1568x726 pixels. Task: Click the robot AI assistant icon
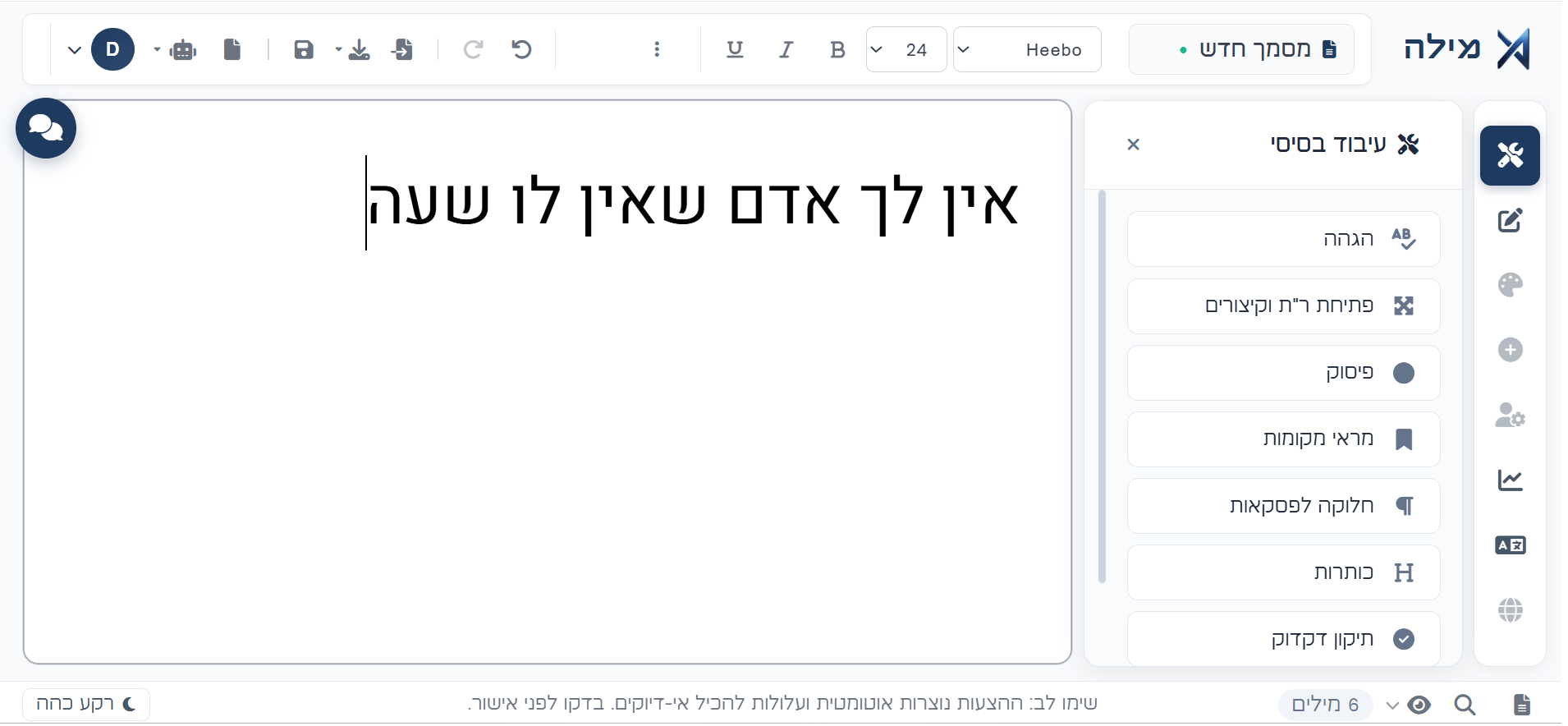pos(183,50)
